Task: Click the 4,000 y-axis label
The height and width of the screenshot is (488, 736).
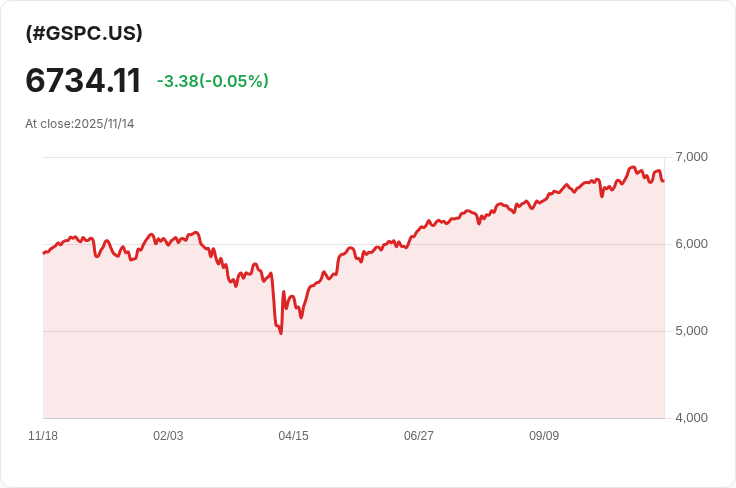Action: [x=691, y=418]
